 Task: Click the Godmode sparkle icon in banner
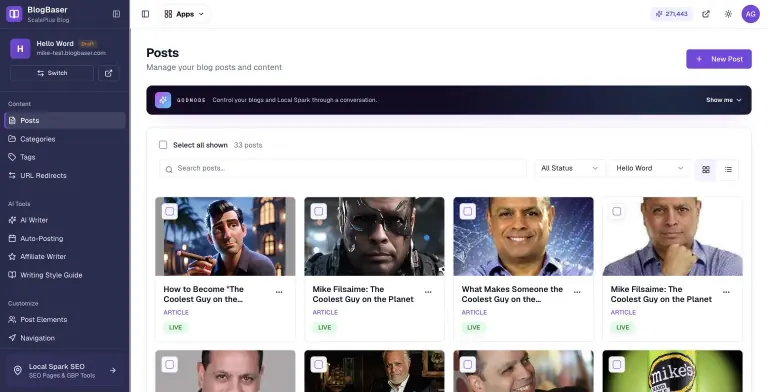(163, 100)
